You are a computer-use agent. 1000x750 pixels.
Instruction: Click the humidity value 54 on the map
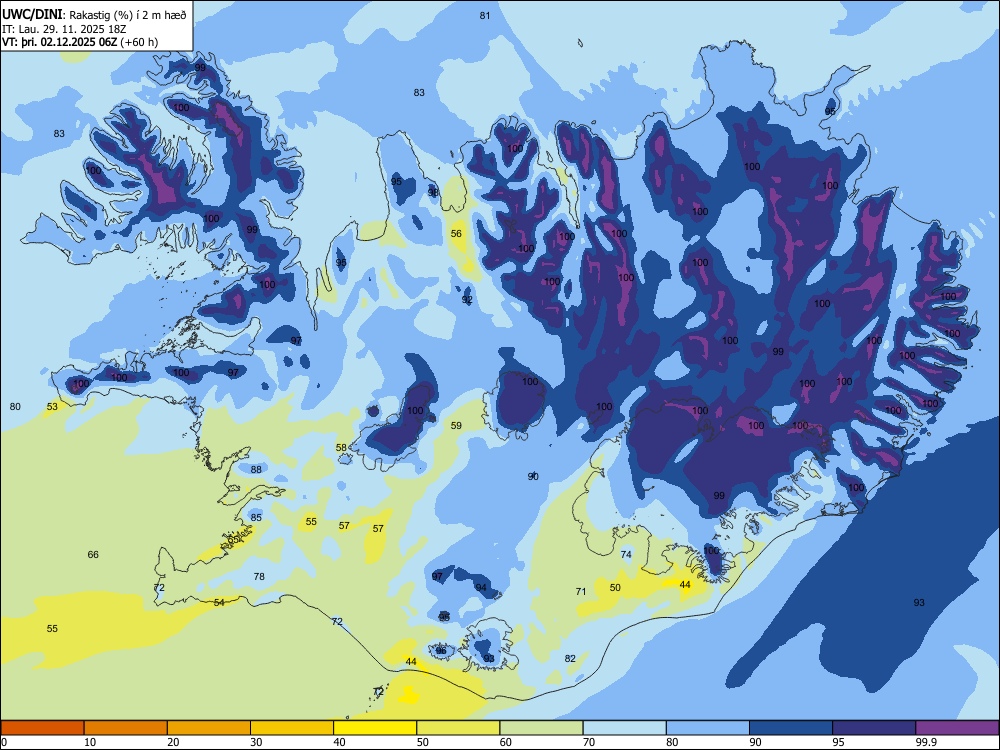[219, 603]
